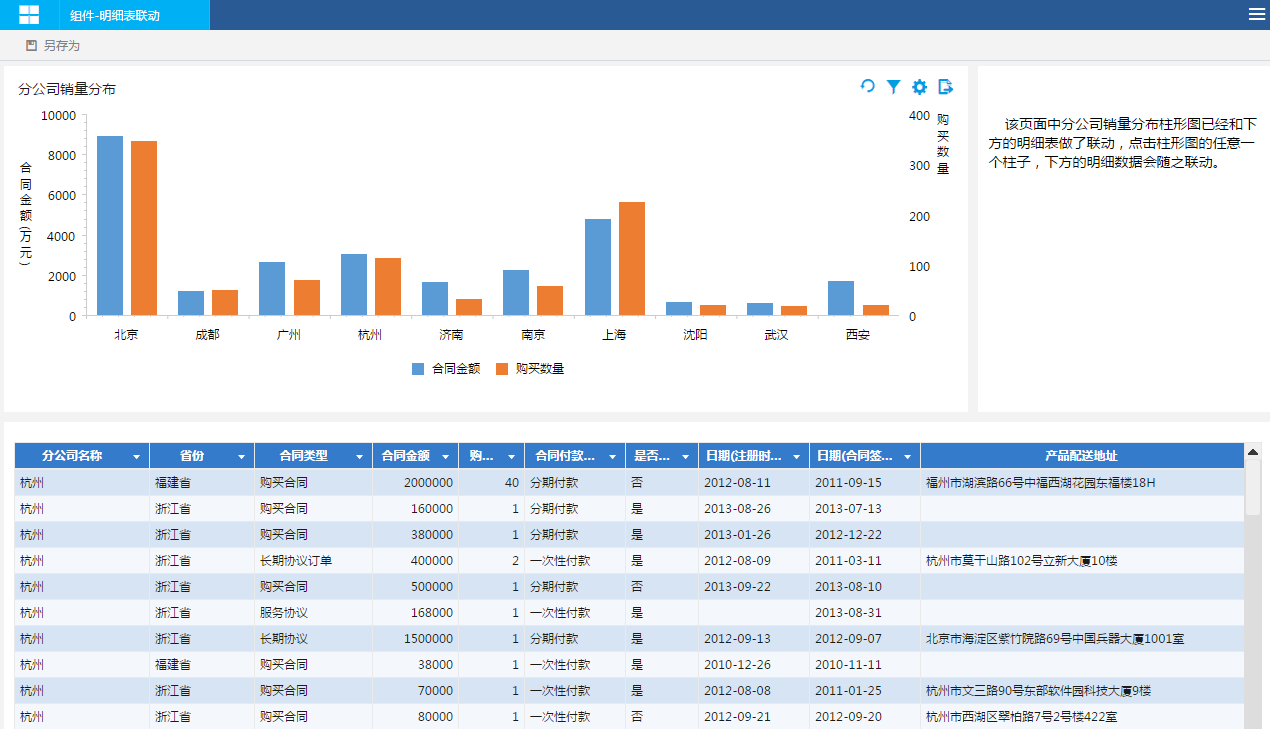Image resolution: width=1270 pixels, height=729 pixels.
Task: Click the blue 南京 bar in chart
Action: pos(516,293)
